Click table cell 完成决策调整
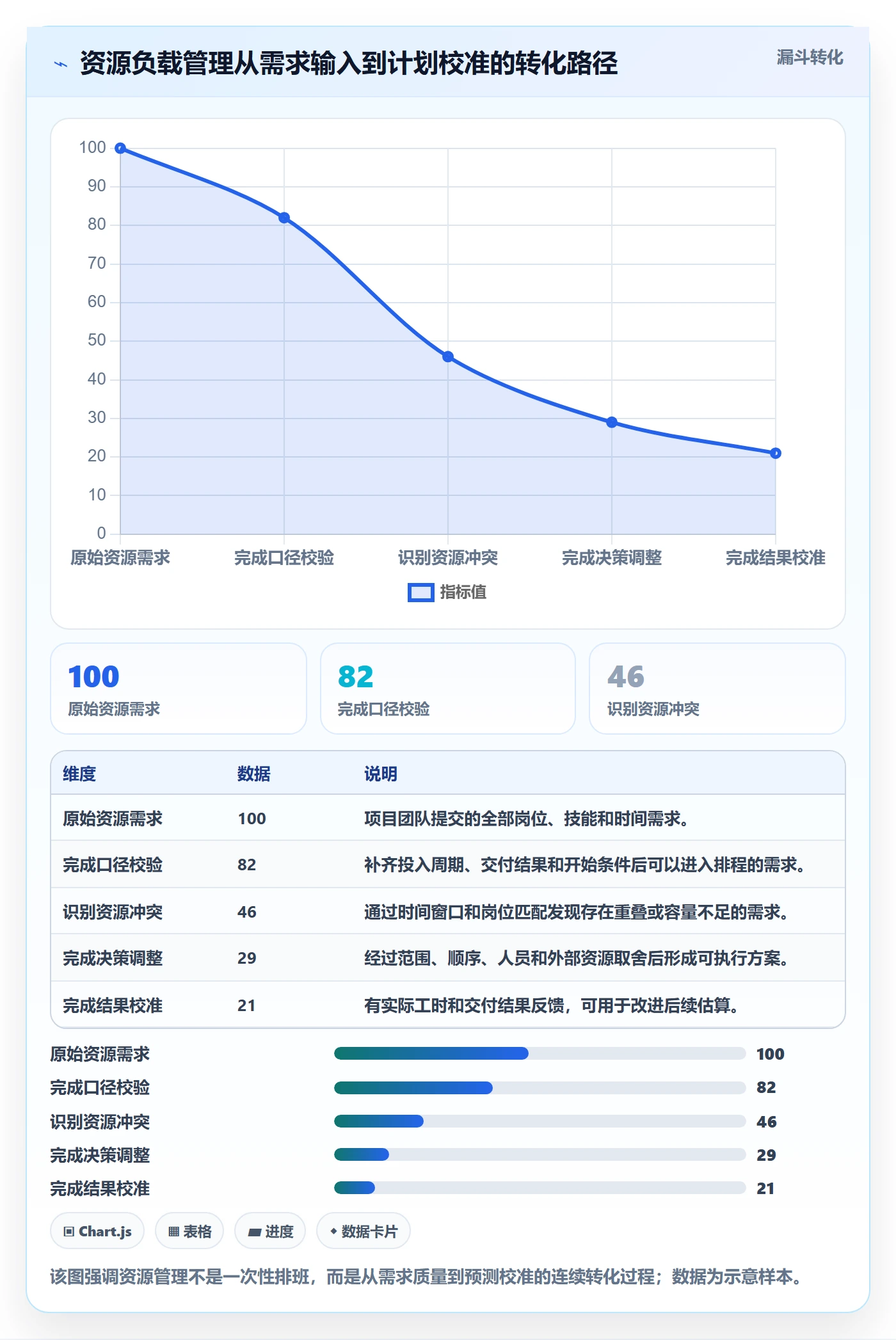This screenshot has height=1340, width=896. coord(113,958)
